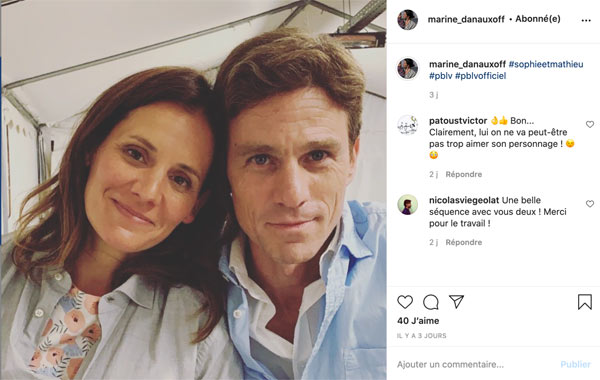600x380 pixels.
Task: Like patoustvictor's comment
Action: click(x=590, y=124)
